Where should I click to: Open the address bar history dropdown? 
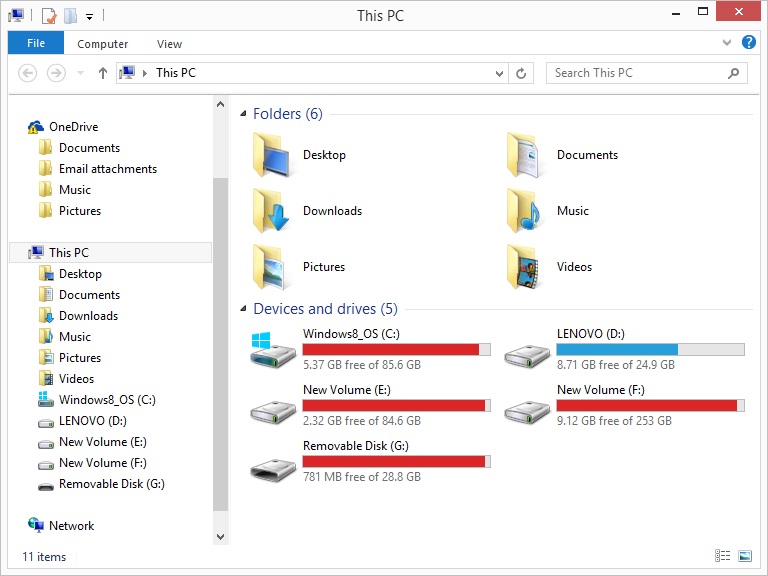499,73
